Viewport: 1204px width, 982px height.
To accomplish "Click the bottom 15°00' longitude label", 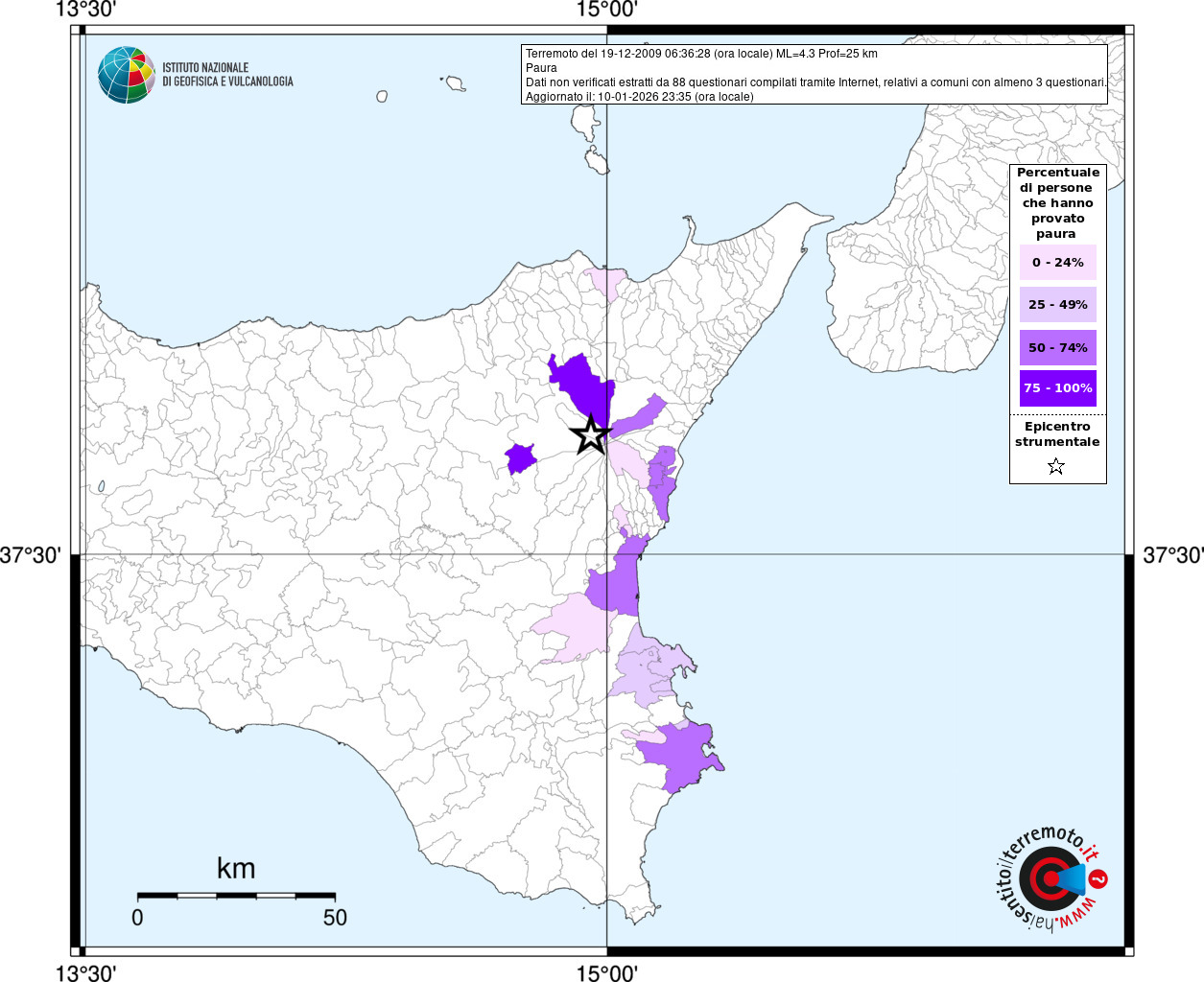I will click(x=606, y=973).
